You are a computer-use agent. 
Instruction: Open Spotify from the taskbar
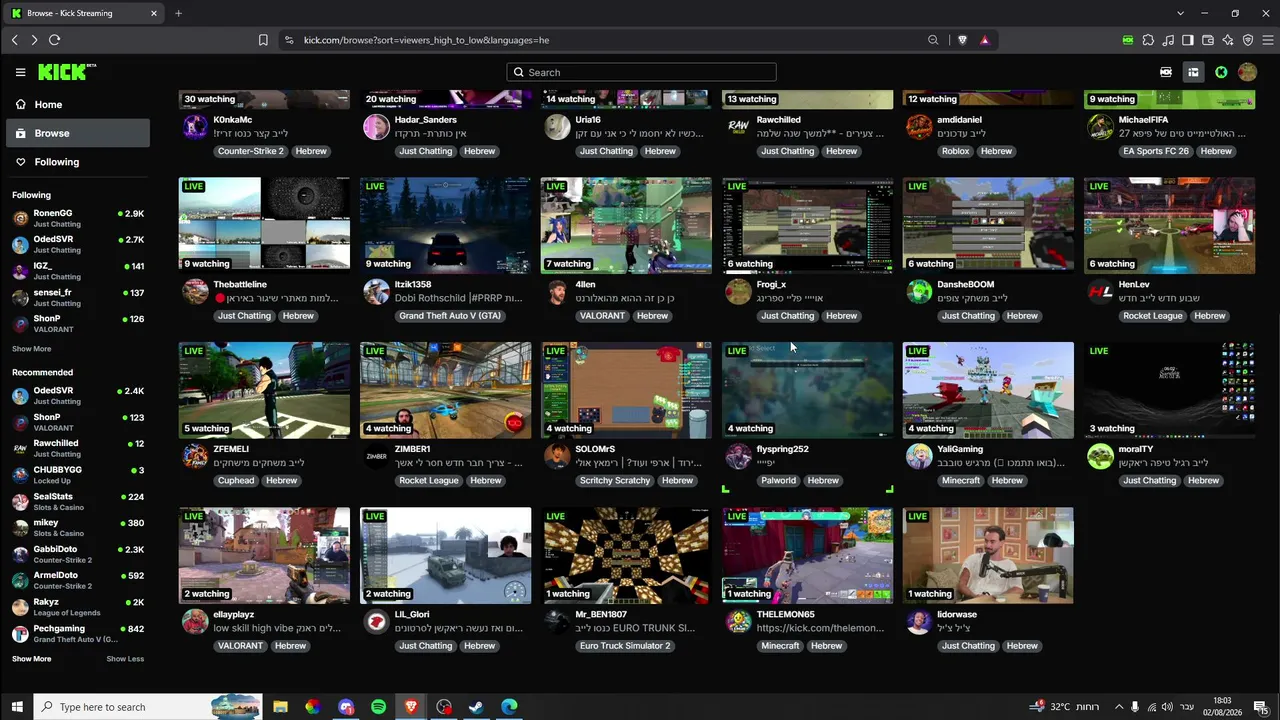378,707
